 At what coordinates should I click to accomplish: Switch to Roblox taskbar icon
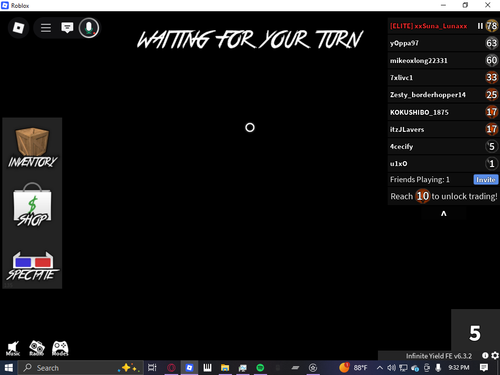[189, 368]
